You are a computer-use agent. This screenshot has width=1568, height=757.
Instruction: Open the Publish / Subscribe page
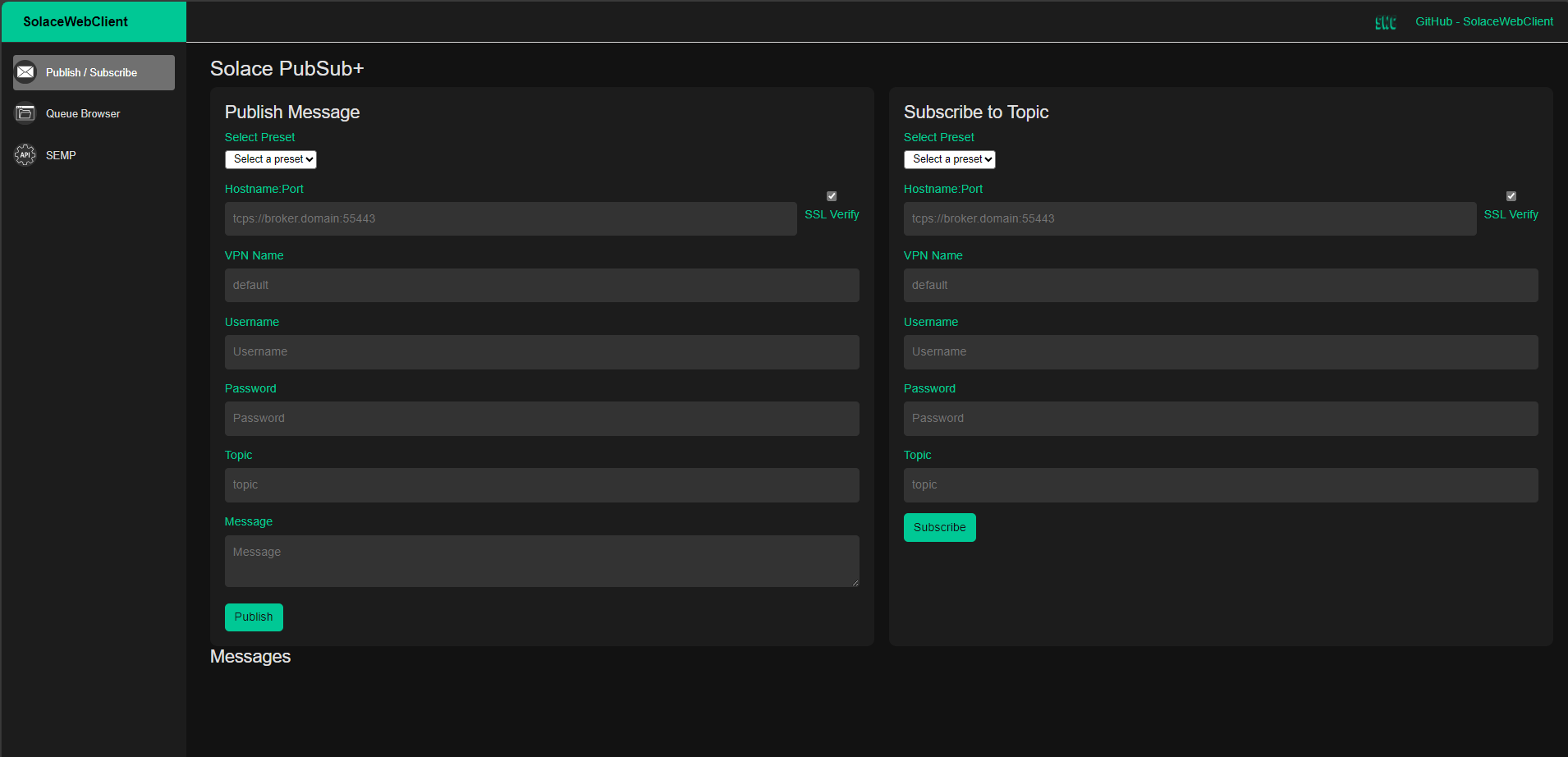click(x=94, y=72)
